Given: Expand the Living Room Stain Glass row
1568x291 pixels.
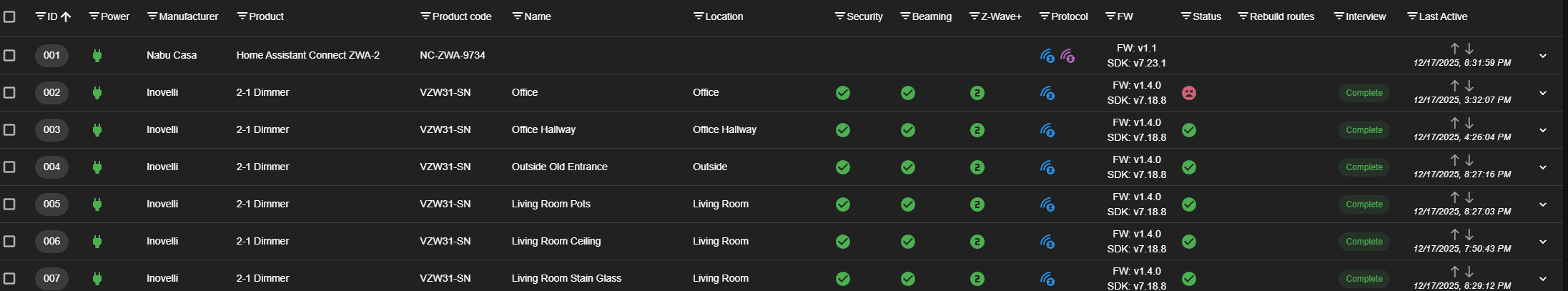Looking at the screenshot, I should [1542, 279].
